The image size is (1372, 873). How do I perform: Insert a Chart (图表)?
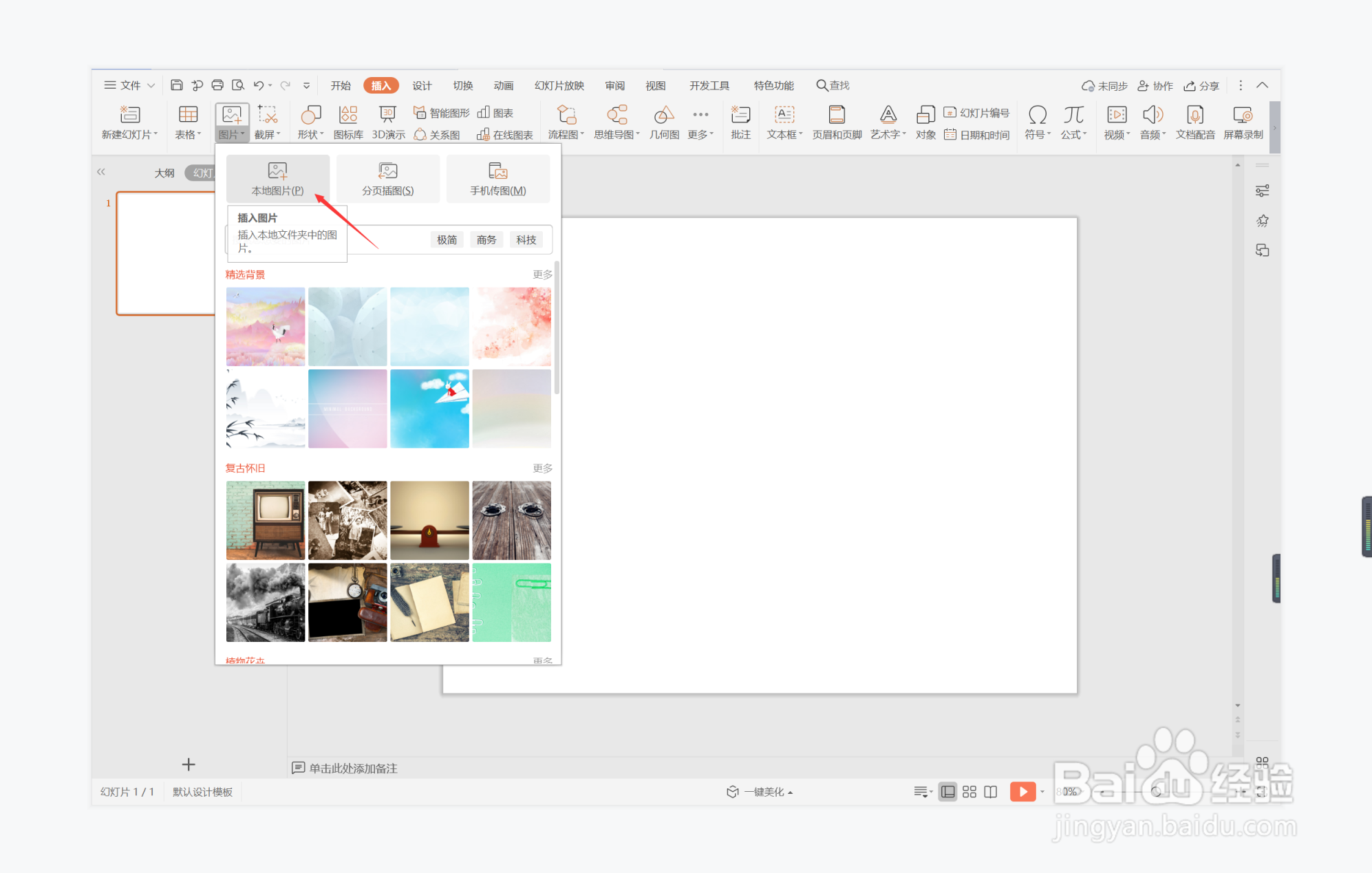point(495,113)
